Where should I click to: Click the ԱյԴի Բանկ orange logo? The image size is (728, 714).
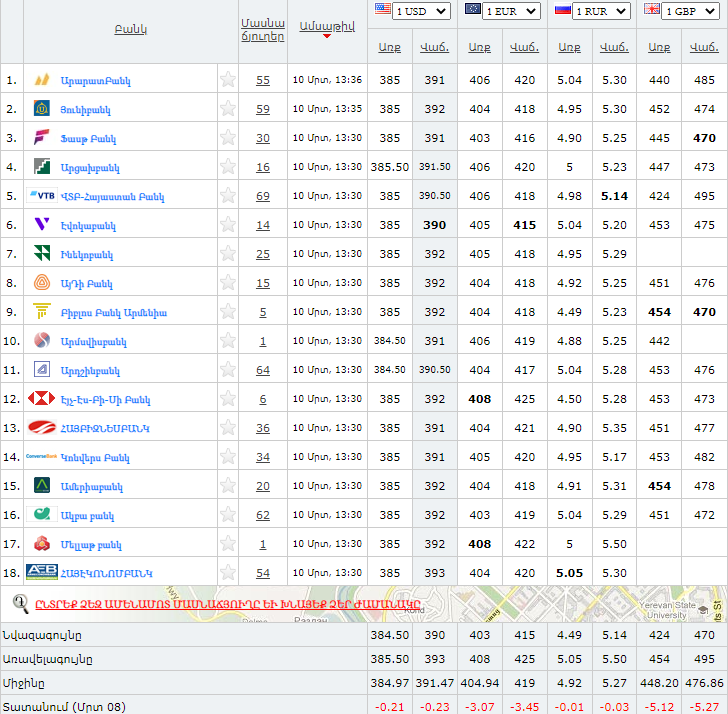(x=42, y=283)
